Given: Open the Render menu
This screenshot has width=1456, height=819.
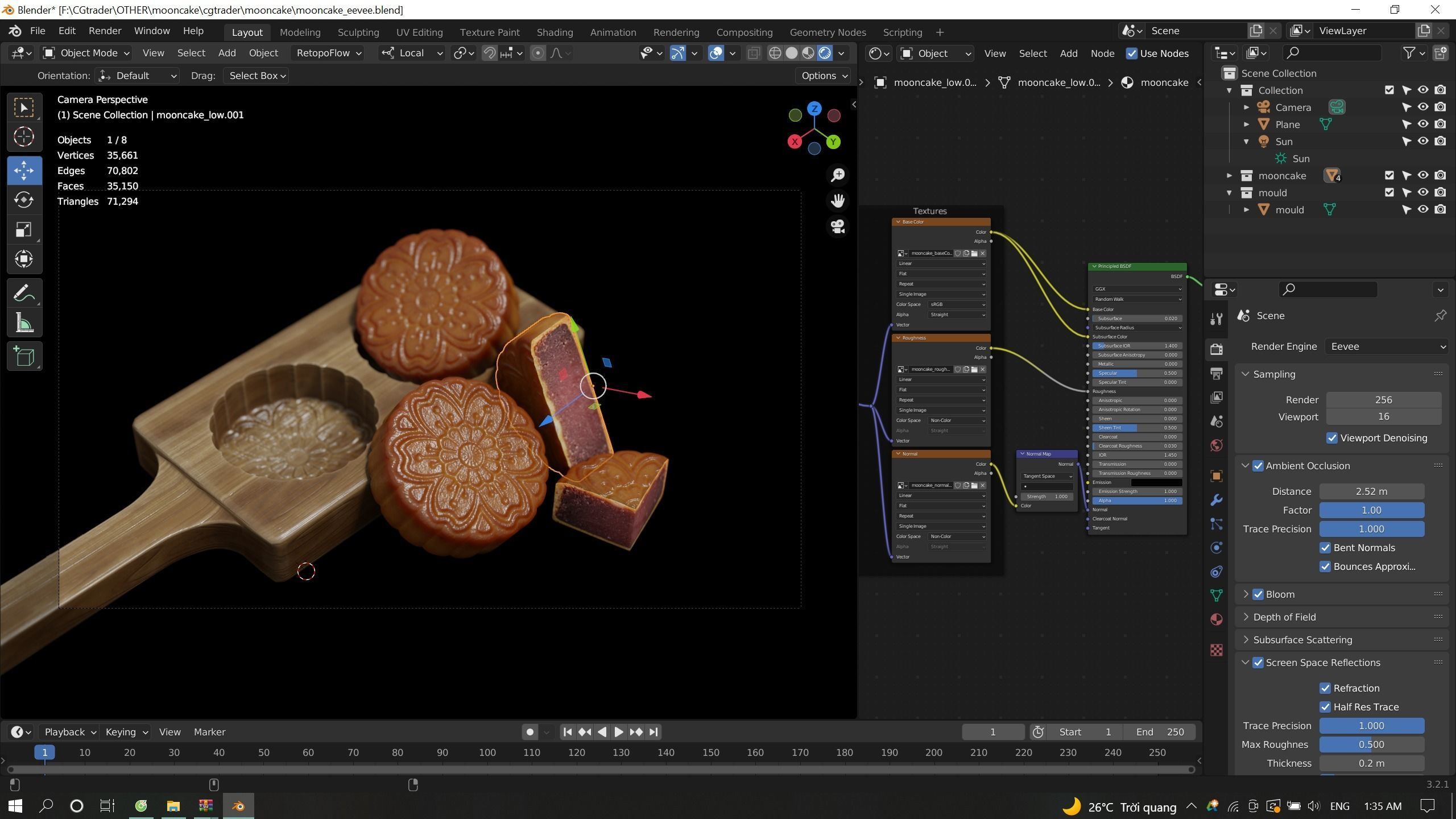Looking at the screenshot, I should (x=105, y=31).
